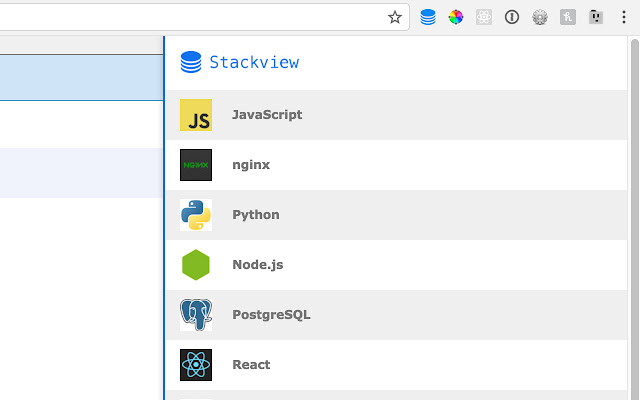Click the nginx logo icon
Viewport: 640px width, 400px height.
coord(196,165)
